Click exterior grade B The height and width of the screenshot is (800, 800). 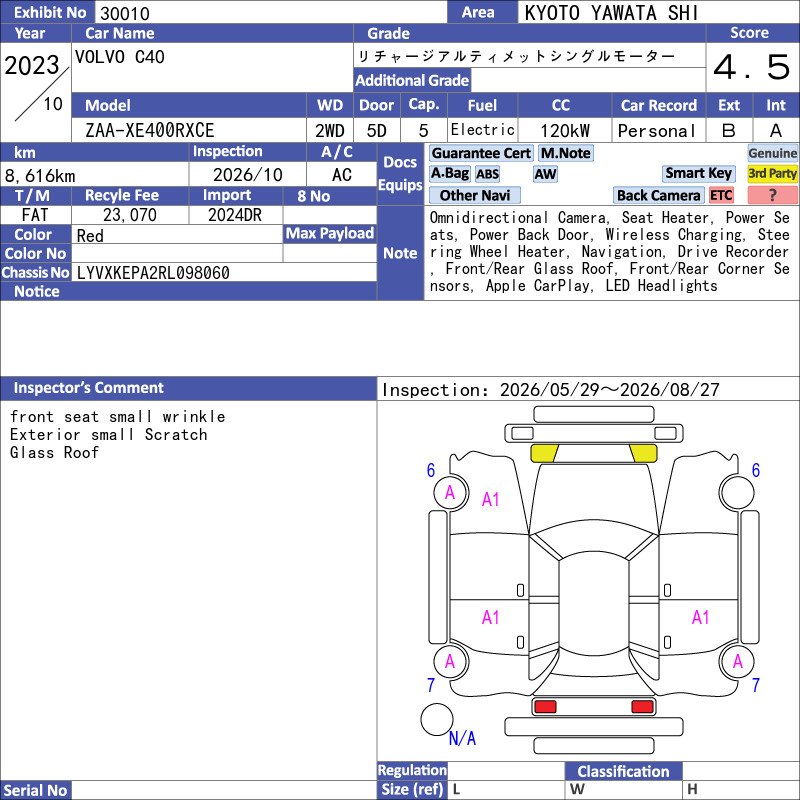[729, 131]
